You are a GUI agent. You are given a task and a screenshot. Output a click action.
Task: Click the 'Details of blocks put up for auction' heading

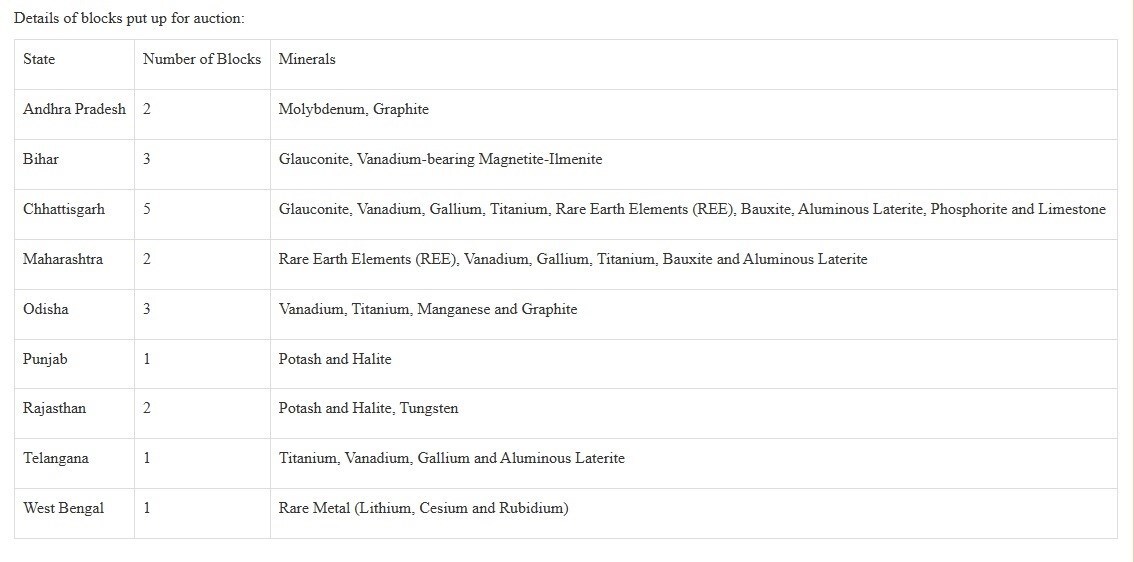129,19
